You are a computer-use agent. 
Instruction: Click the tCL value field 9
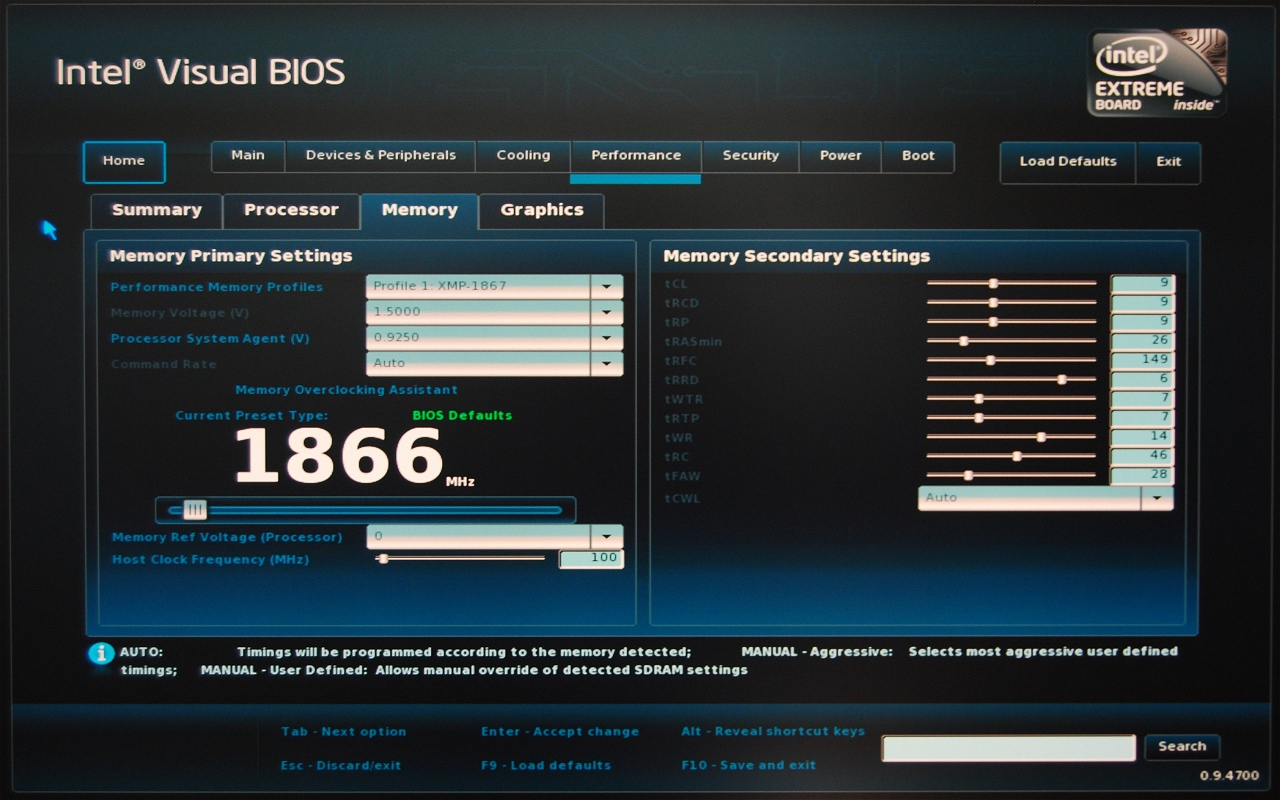[1142, 284]
